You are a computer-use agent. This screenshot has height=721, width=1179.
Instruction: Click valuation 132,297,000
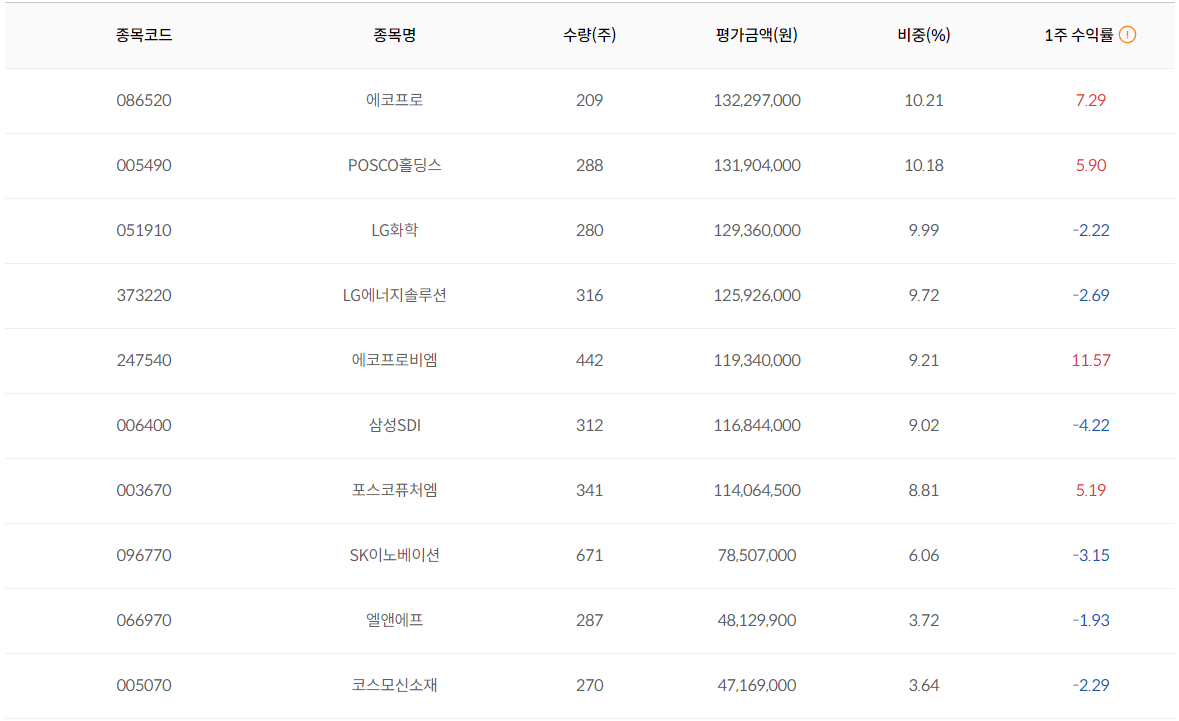[756, 100]
